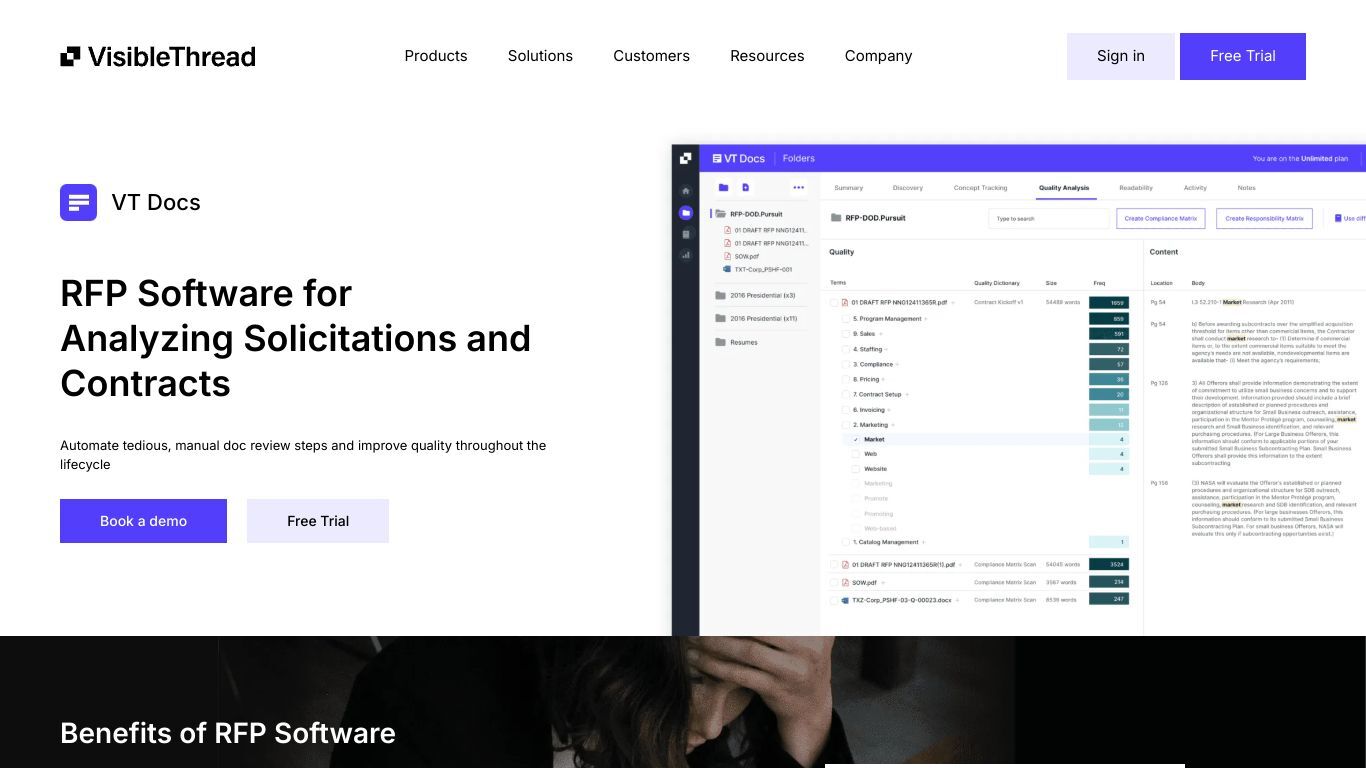Tick the Website term checkbox
This screenshot has height=768, width=1366.
tap(856, 469)
